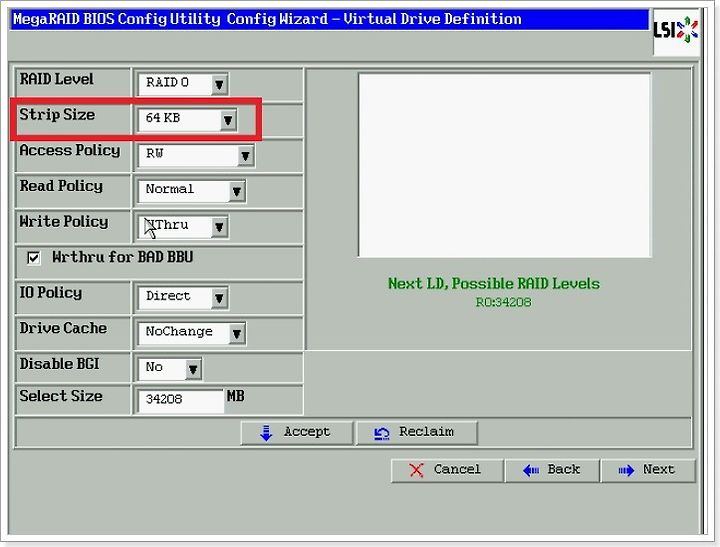
Task: Proceed with the Next button
Action: tap(648, 470)
